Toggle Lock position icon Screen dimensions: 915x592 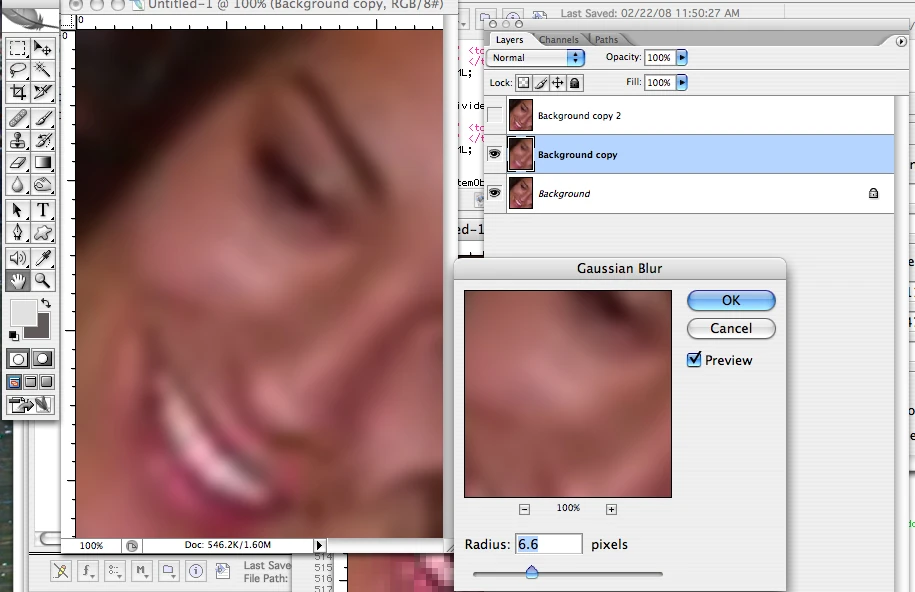[557, 83]
